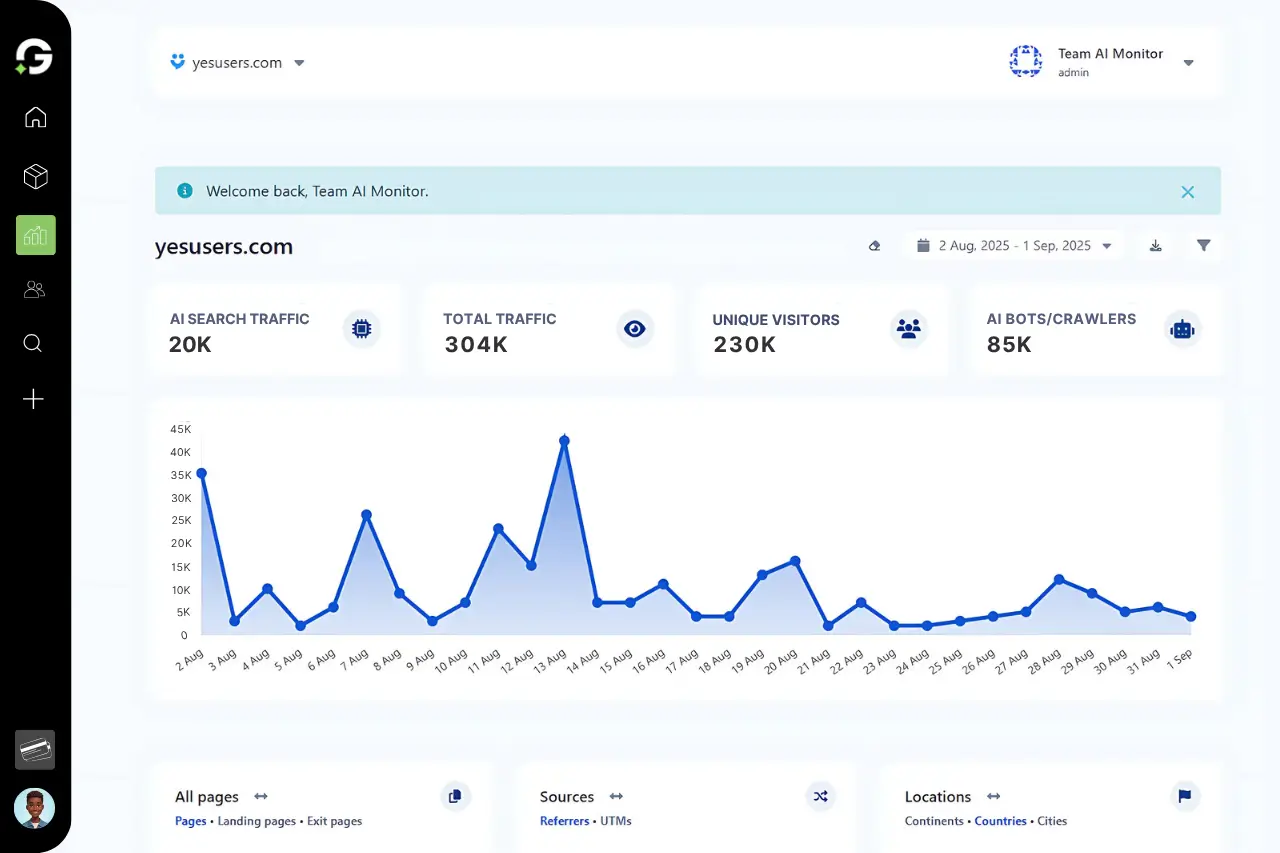Open the Countries view under Locations
The height and width of the screenshot is (853, 1280).
pyautogui.click(x=1000, y=821)
